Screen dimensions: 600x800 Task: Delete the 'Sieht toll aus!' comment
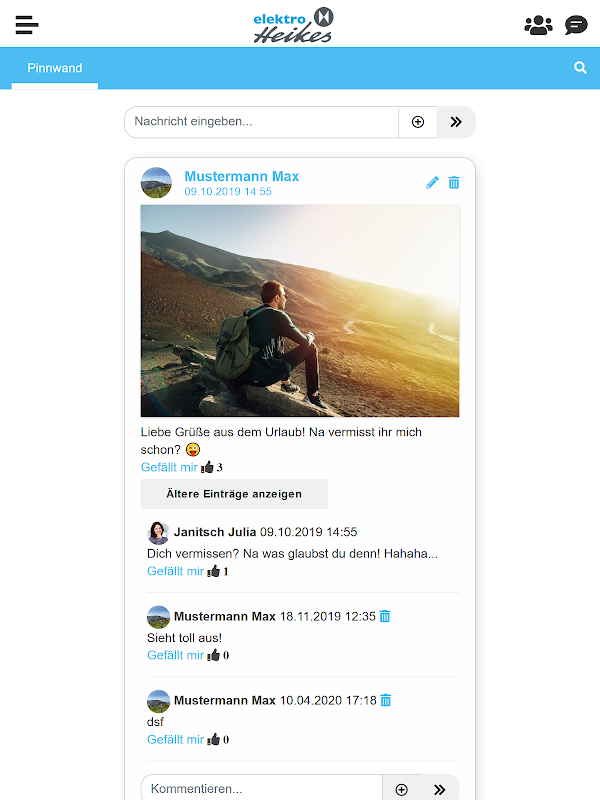pos(385,616)
